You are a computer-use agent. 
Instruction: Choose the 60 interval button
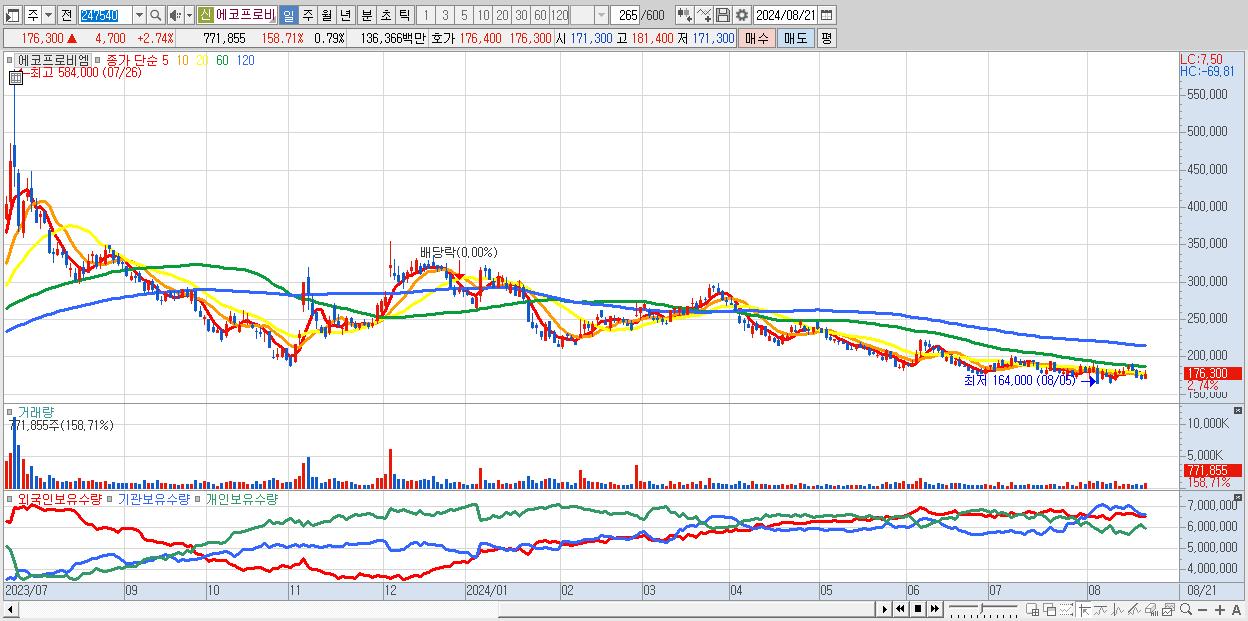click(540, 15)
